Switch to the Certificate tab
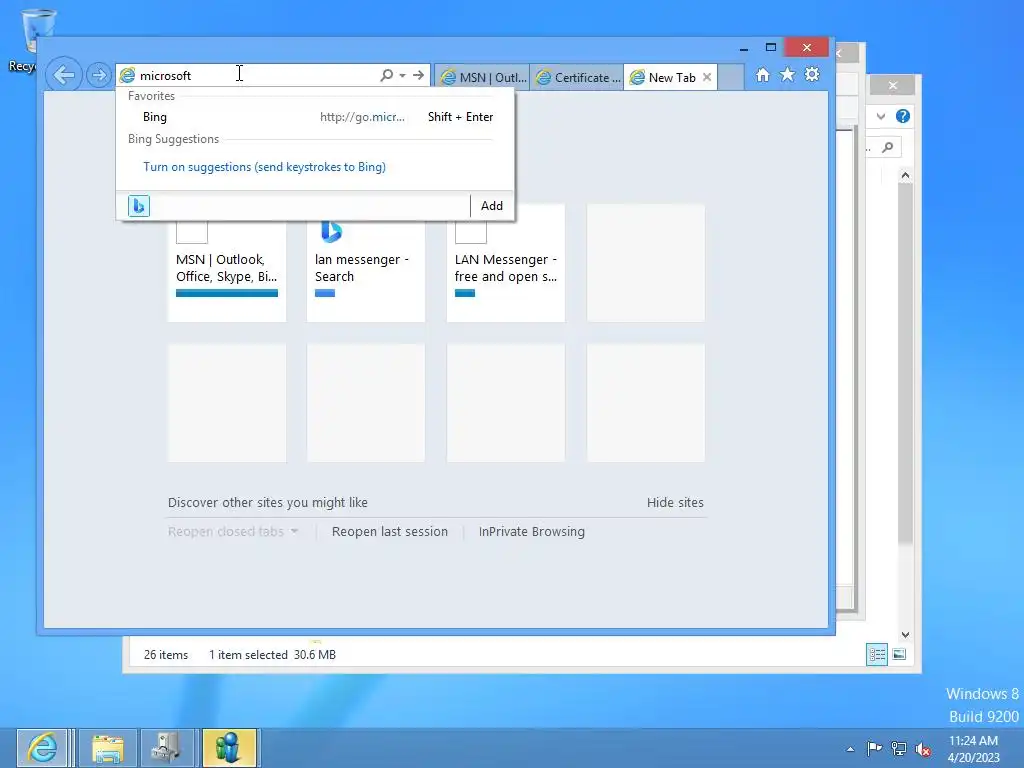The height and width of the screenshot is (768, 1024). tap(577, 78)
